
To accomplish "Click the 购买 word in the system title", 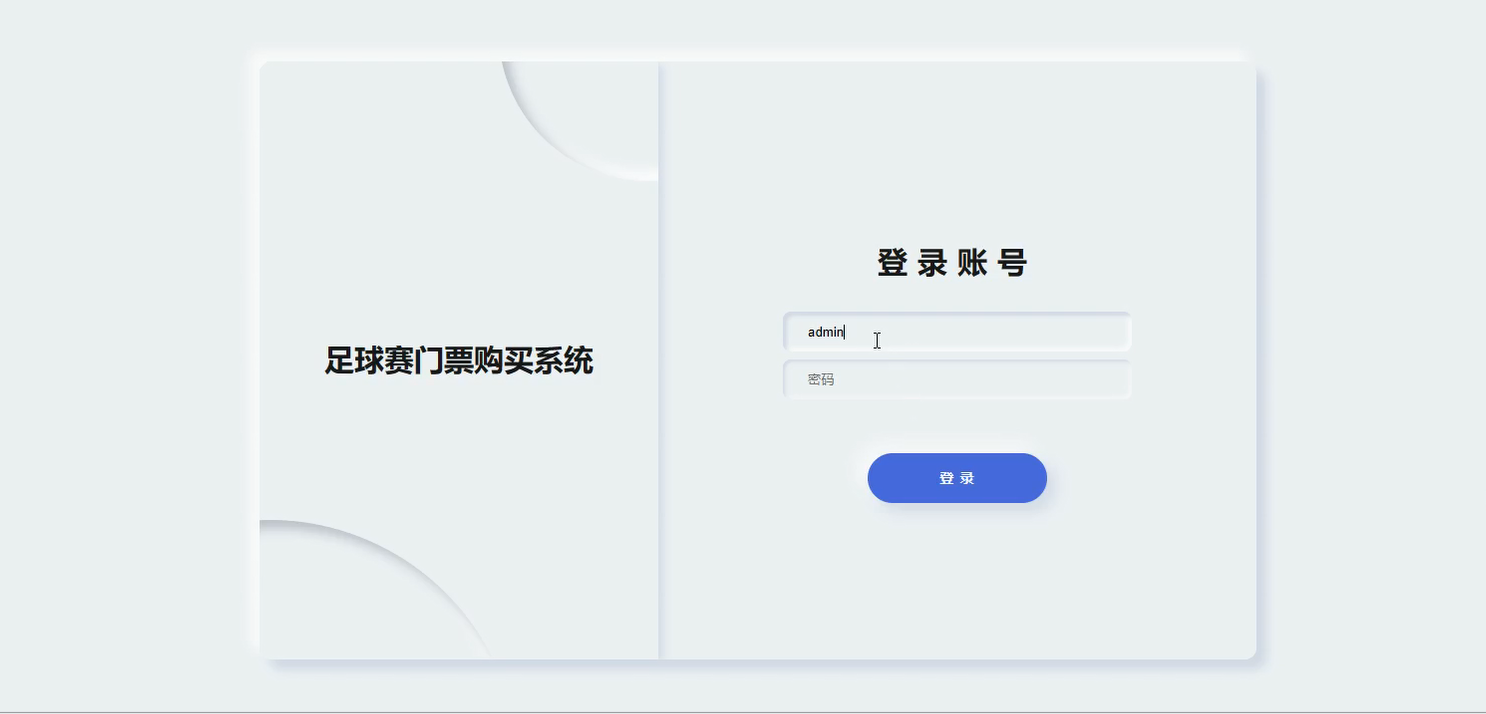I will (503, 361).
